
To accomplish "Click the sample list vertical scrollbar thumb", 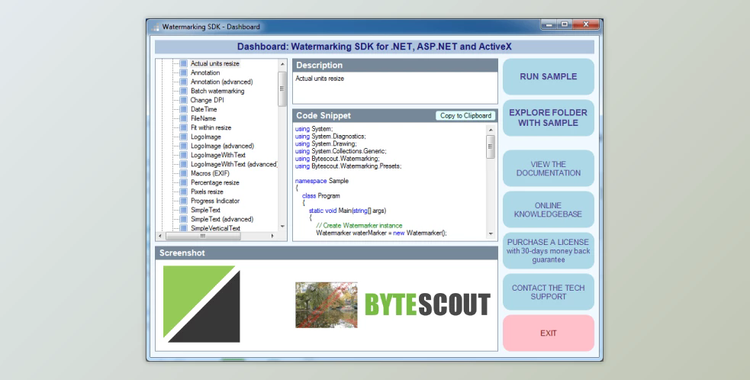I will coord(282,89).
